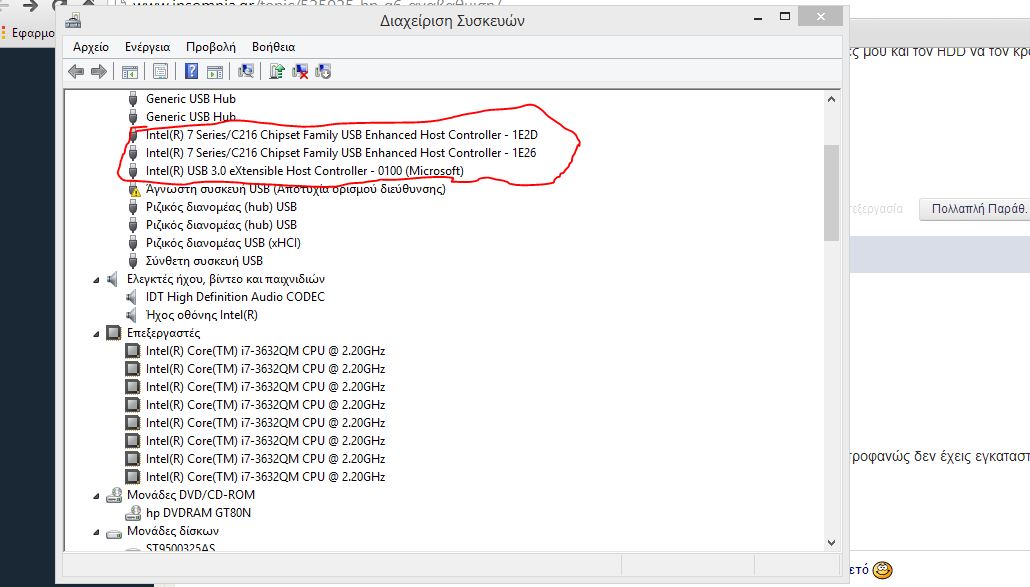
Task: Select the last Intel(R) Core(TM) i7-3632QM CPU entry
Action: [265, 477]
